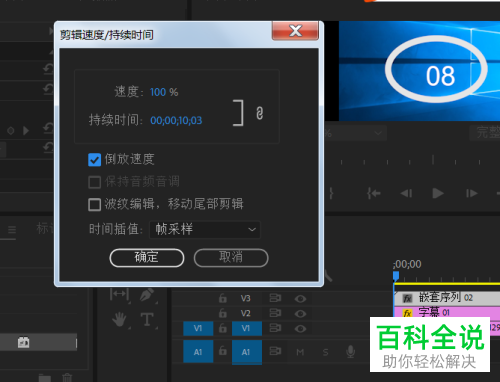Toggle track lock on V1
Viewport: 500px width, 382px height.
click(223, 328)
